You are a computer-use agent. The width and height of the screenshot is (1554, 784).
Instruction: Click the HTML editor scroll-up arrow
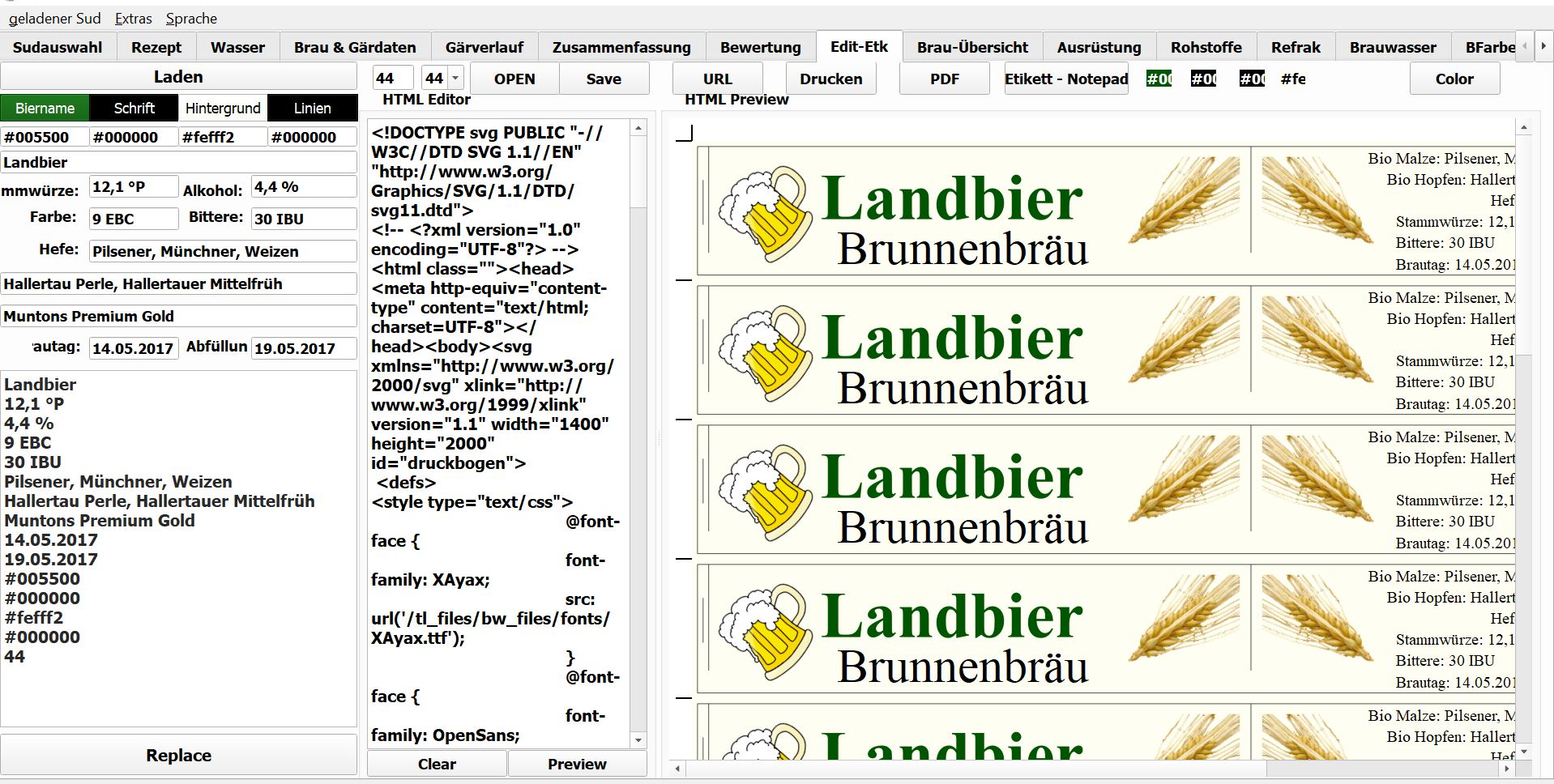tap(638, 128)
